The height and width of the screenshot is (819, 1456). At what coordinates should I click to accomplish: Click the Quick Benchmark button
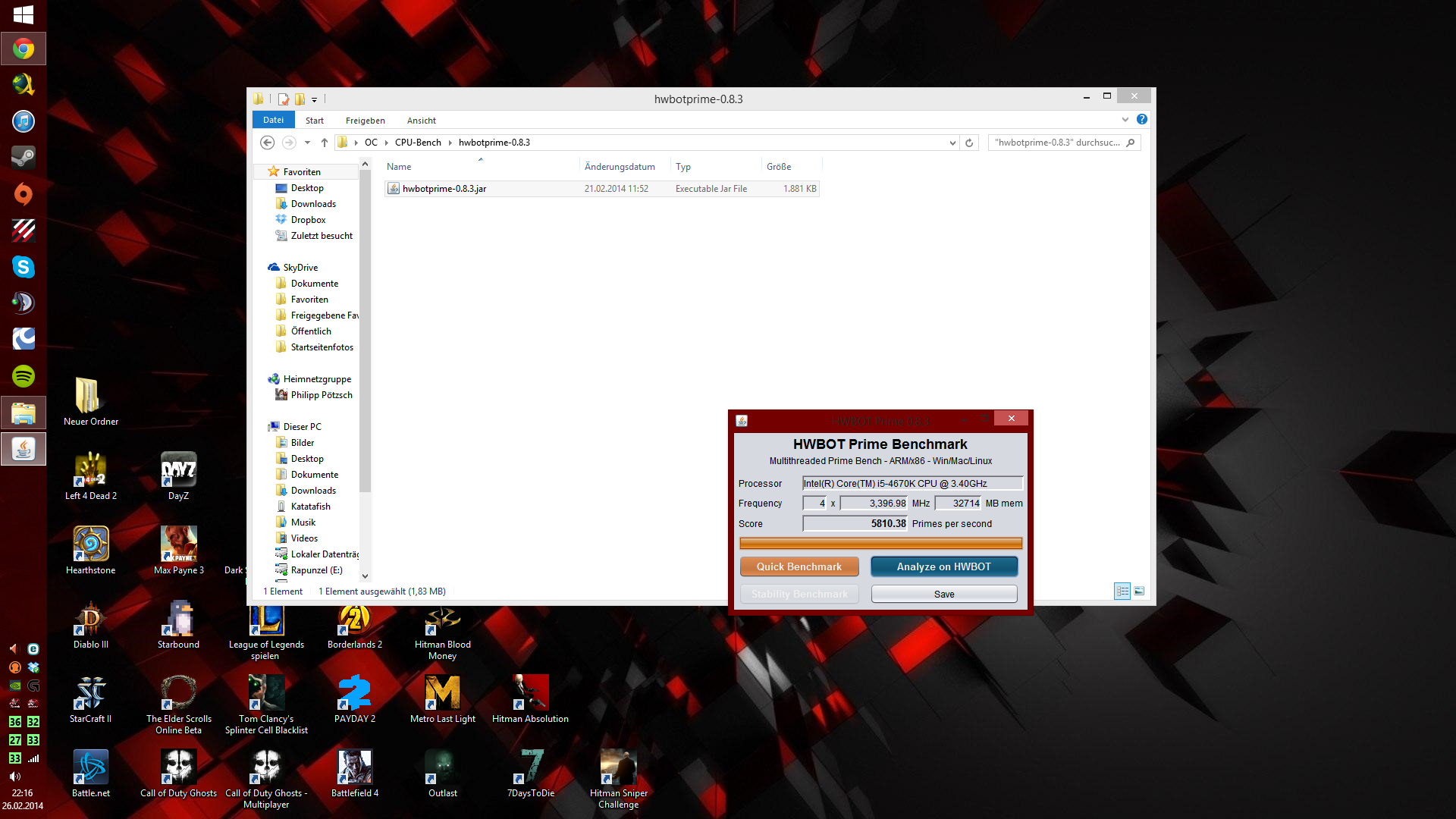pyautogui.click(x=799, y=567)
